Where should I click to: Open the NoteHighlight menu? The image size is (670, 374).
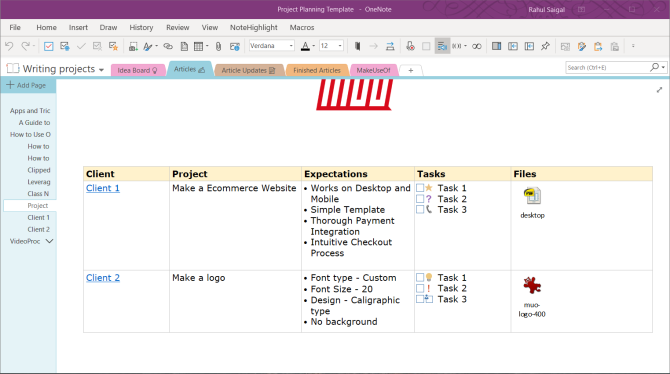point(254,27)
